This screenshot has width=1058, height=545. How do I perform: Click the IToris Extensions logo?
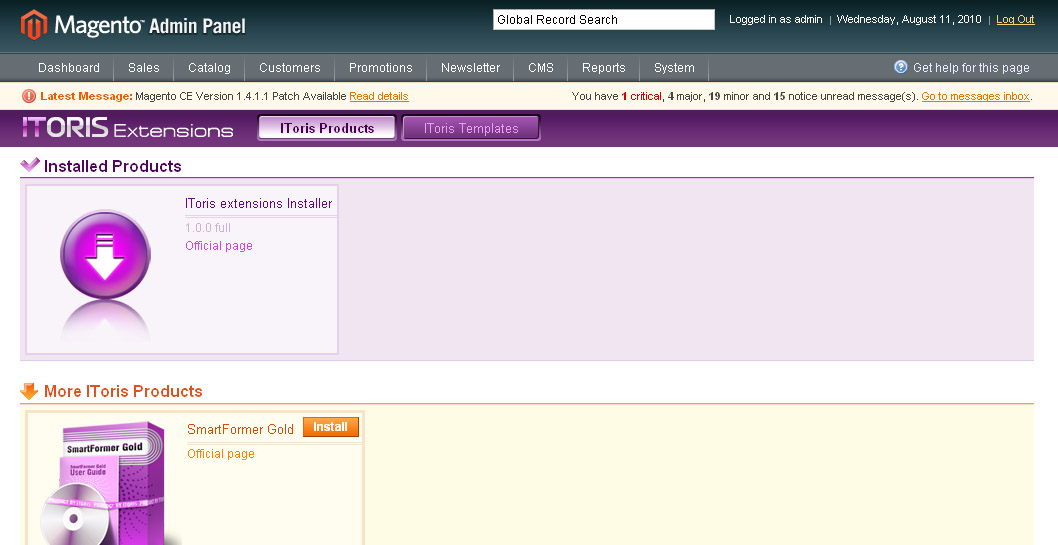pos(128,127)
